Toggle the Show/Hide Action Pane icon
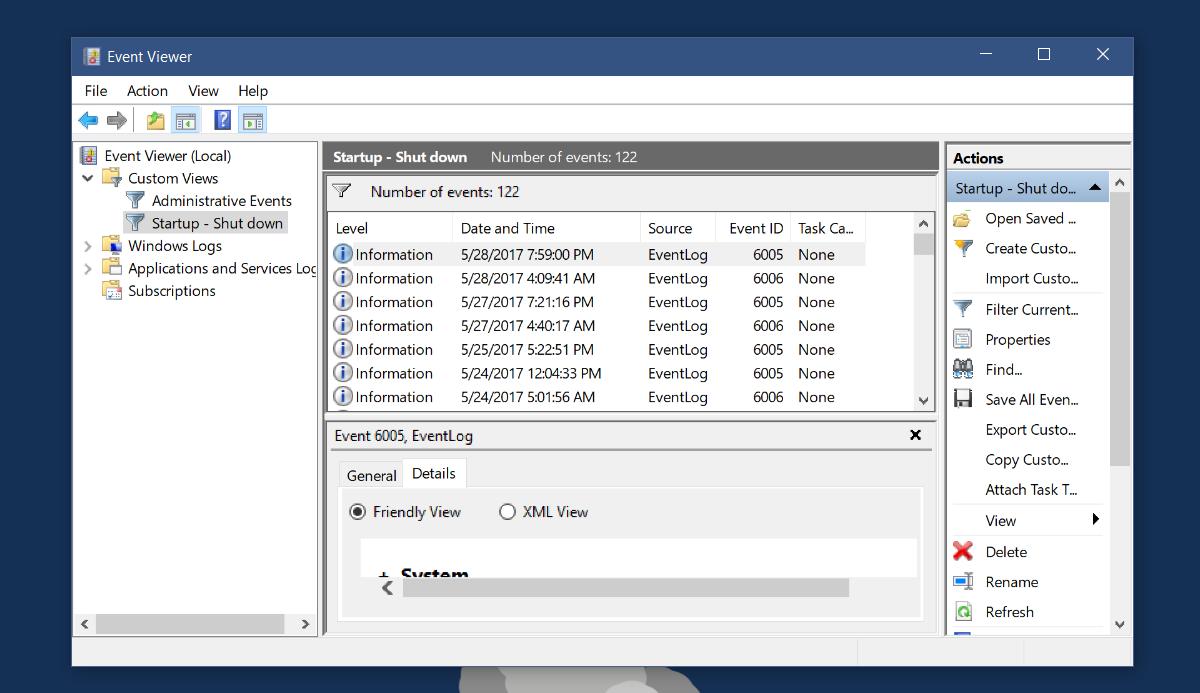Screen dimensions: 1200x693 click(253, 119)
